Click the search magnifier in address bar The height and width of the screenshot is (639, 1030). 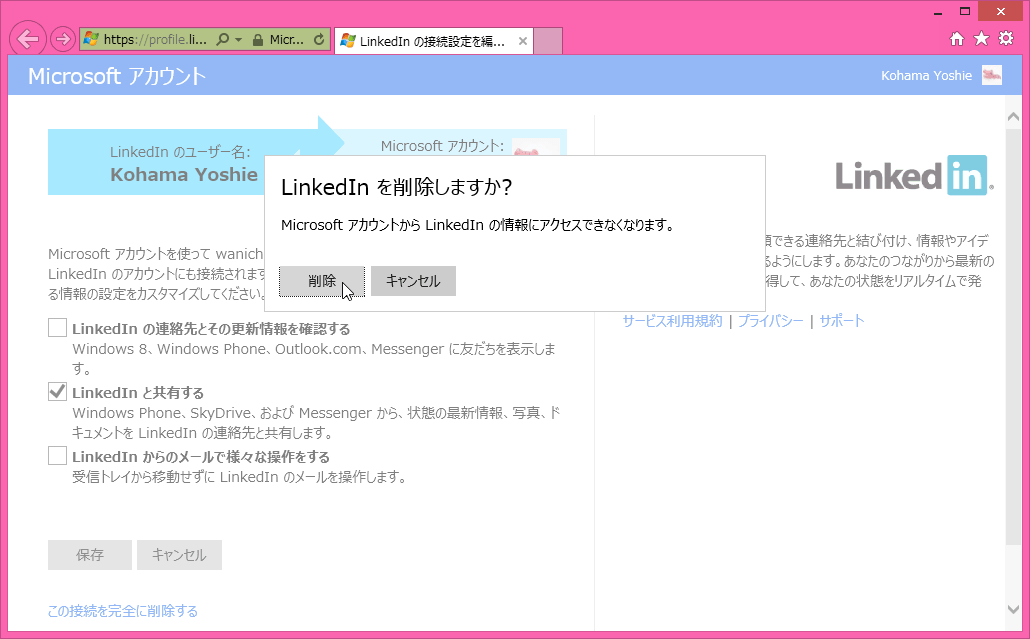pos(223,39)
